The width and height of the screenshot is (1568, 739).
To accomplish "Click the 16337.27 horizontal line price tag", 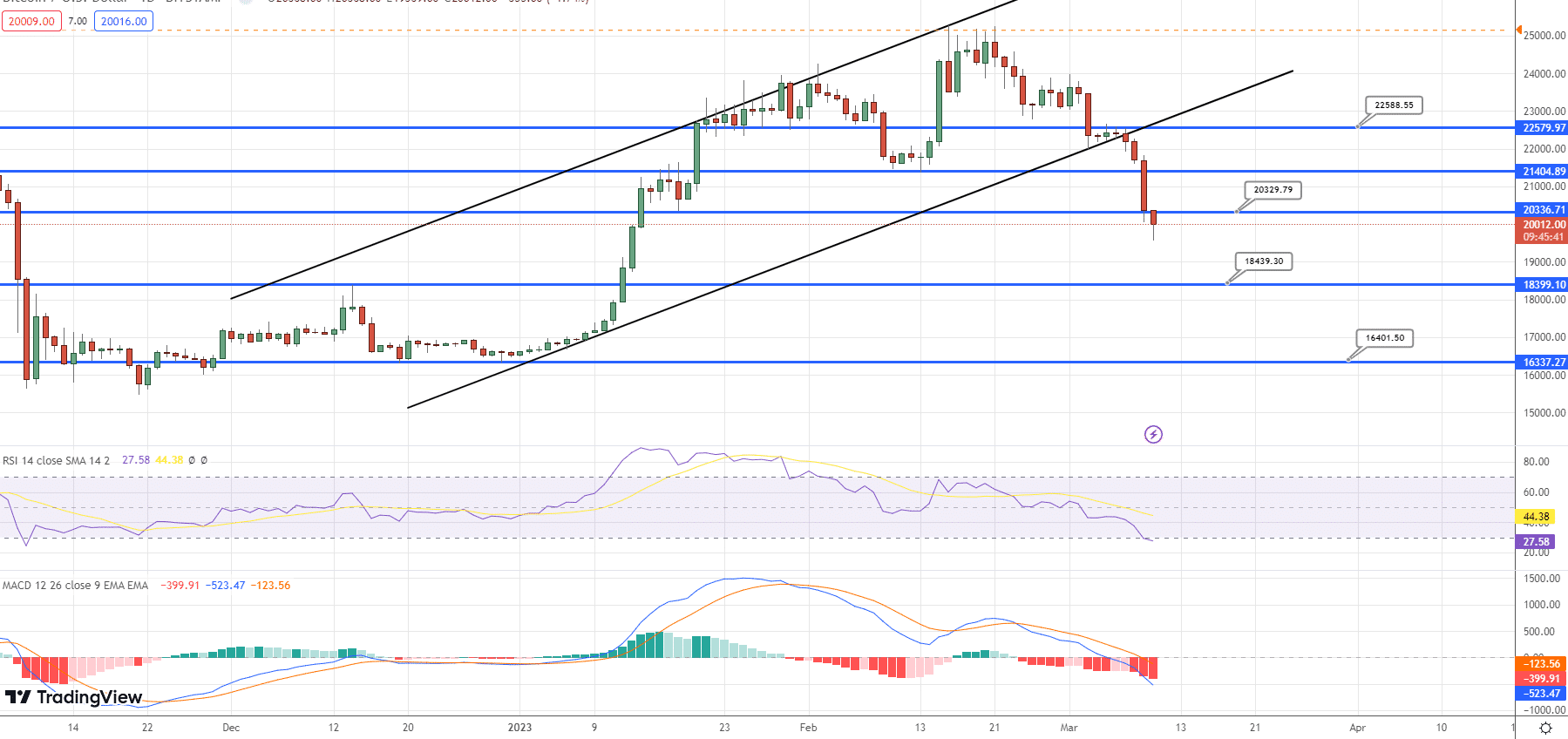I will click(x=1543, y=362).
